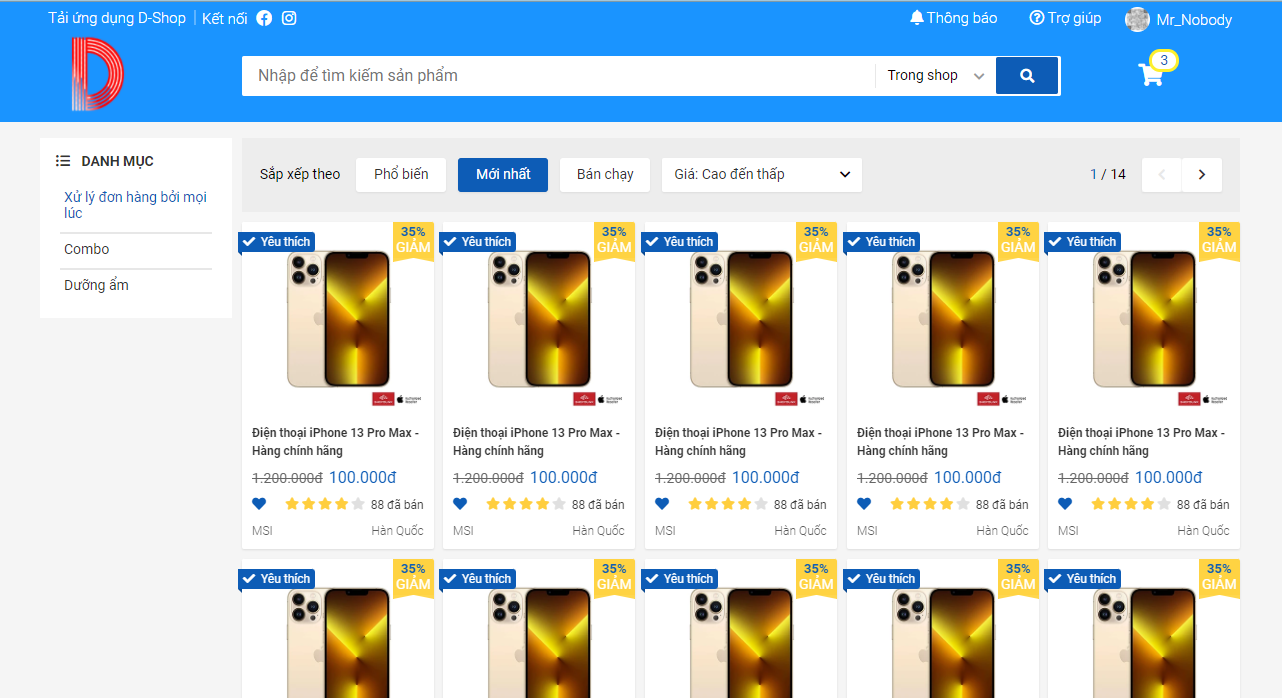Toggle the heart under the second product
This screenshot has height=698, width=1282.
pos(460,503)
